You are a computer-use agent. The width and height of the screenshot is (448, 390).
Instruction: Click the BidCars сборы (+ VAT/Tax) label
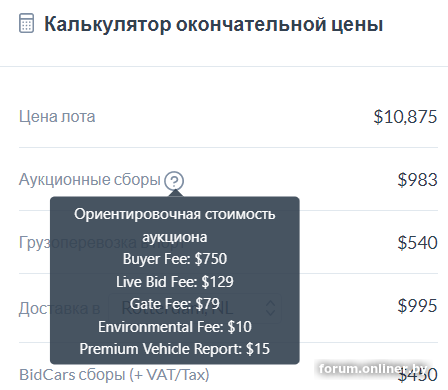pyautogui.click(x=114, y=375)
